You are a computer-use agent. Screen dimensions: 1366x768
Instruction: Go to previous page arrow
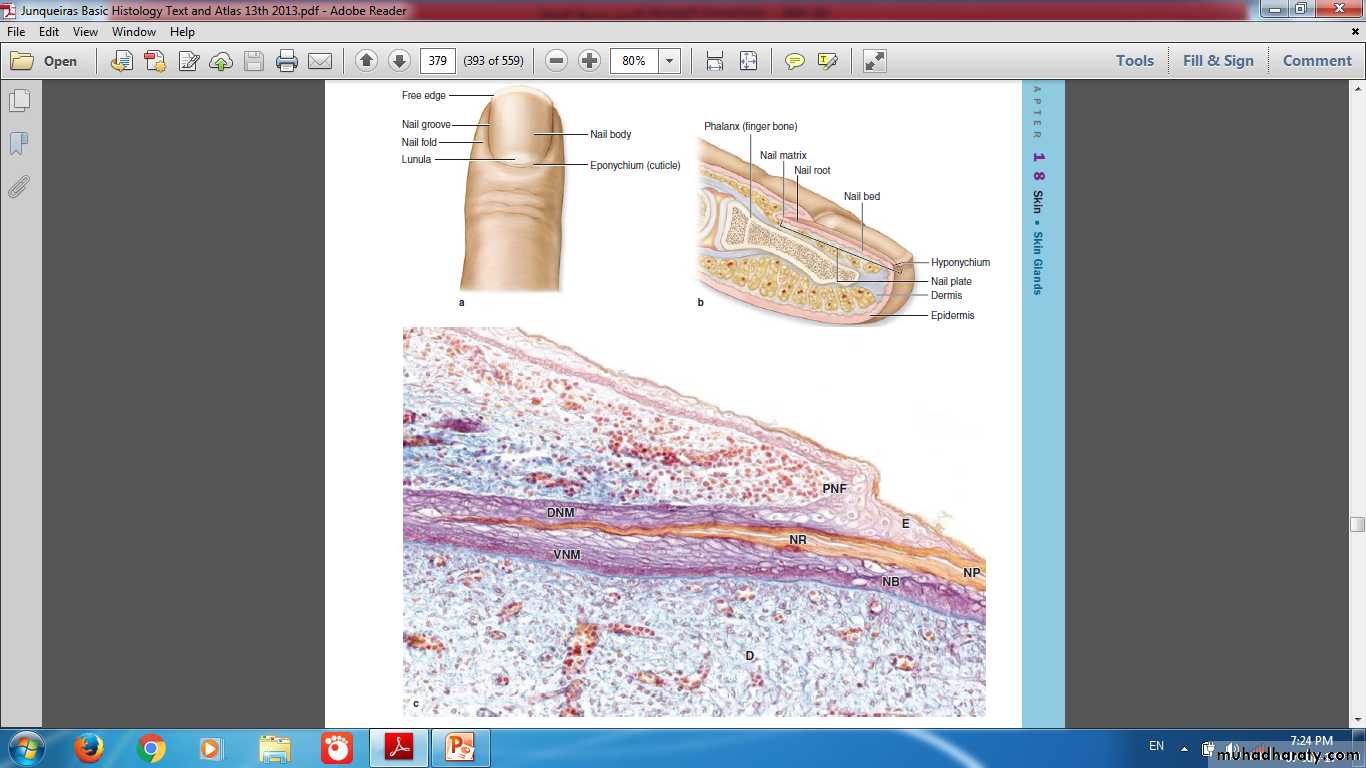pos(366,61)
